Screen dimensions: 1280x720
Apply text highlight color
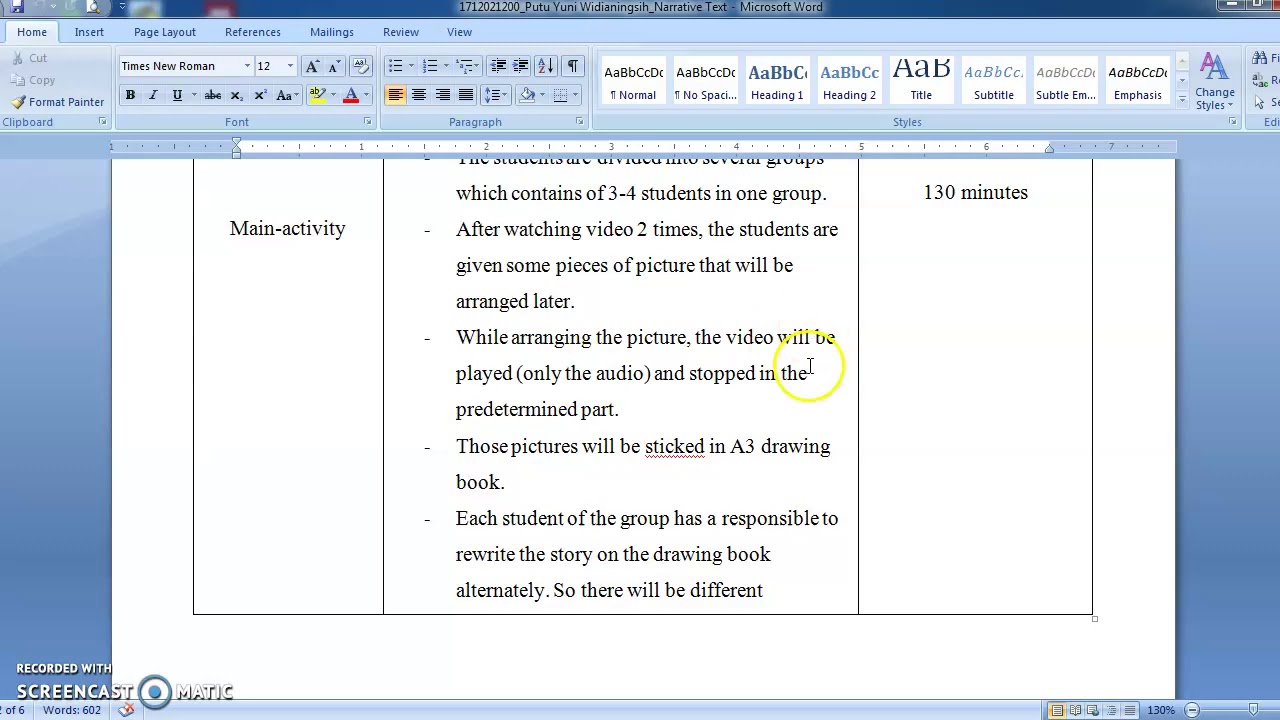pos(317,95)
